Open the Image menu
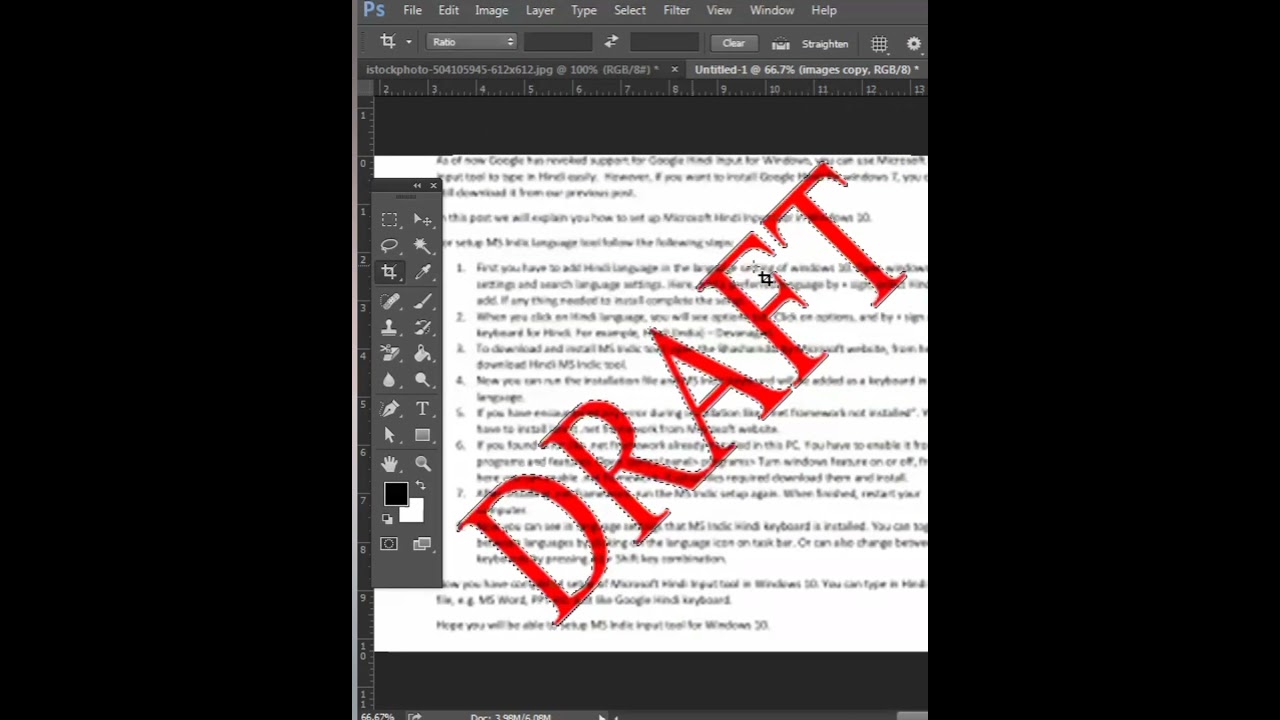1280x720 pixels. (491, 10)
